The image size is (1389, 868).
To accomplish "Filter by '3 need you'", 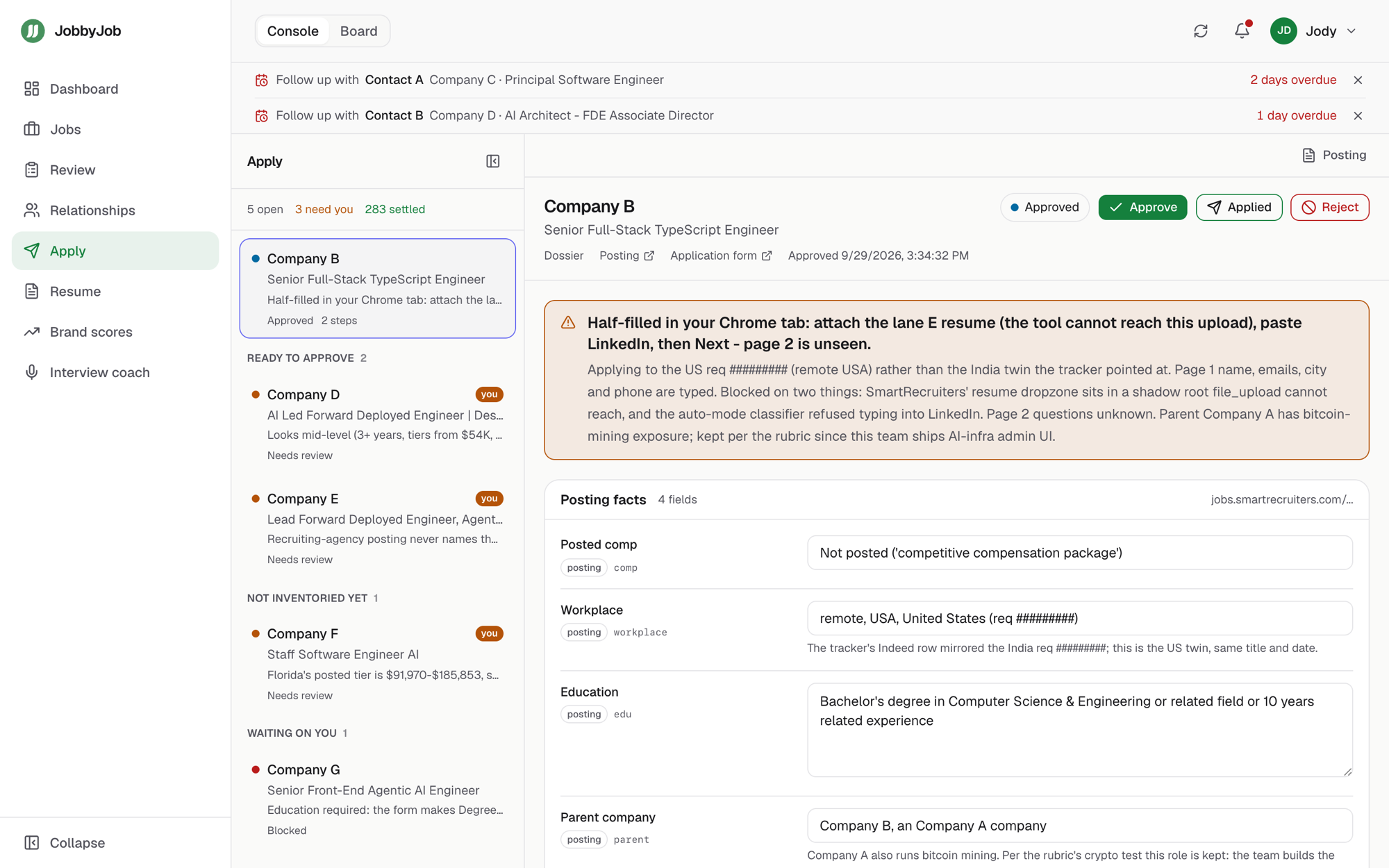I will click(324, 209).
